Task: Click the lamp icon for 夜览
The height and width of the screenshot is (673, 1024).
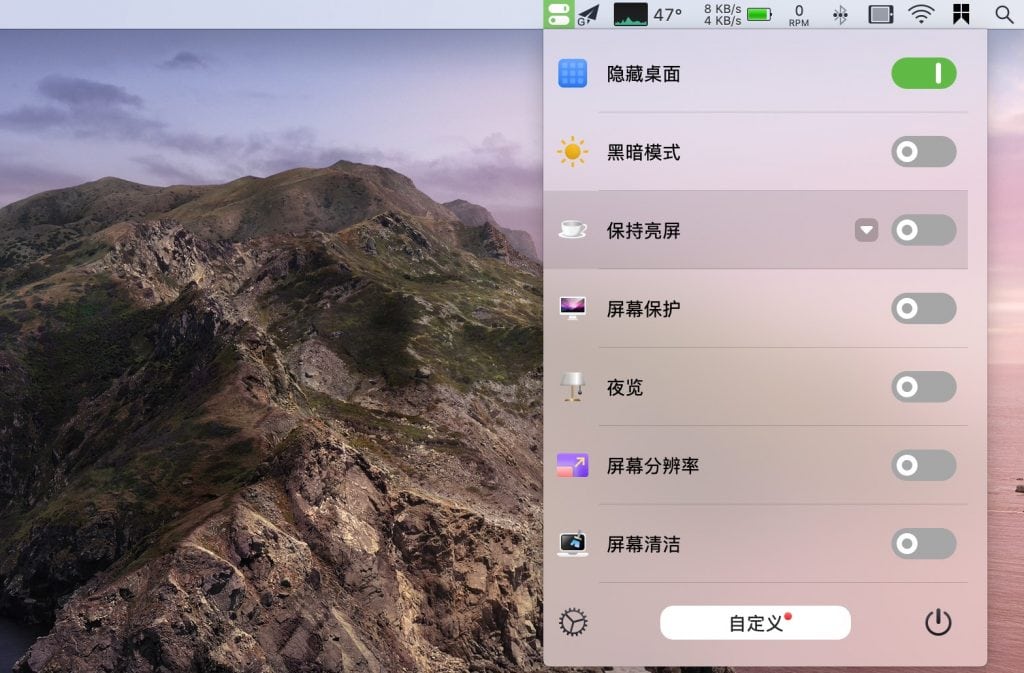Action: [573, 387]
